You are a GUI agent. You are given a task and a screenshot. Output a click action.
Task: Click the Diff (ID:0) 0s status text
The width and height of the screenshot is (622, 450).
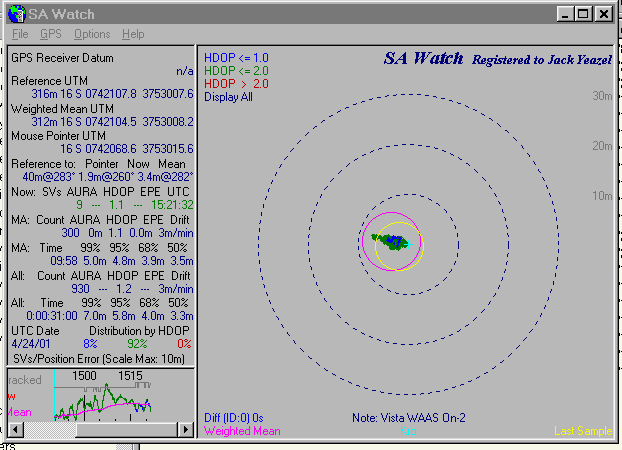click(234, 418)
